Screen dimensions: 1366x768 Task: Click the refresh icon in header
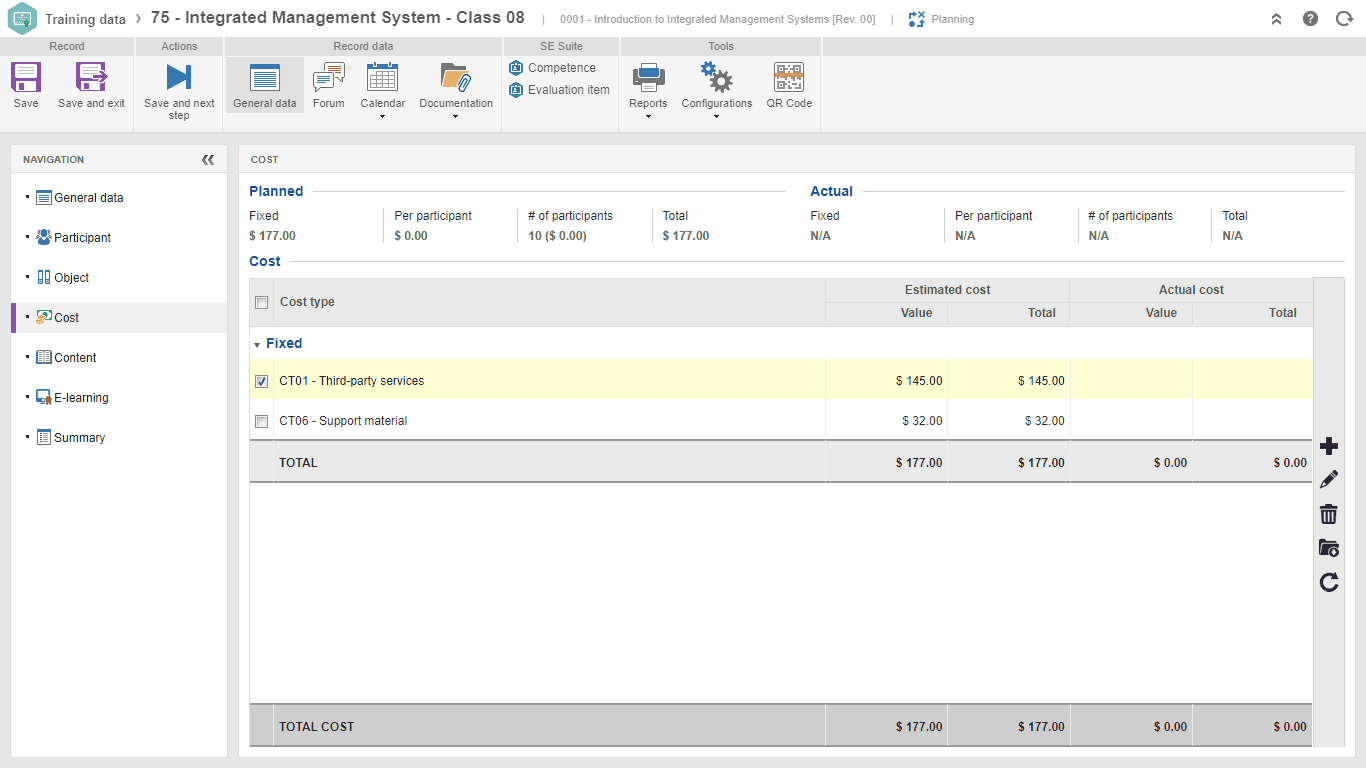point(1344,19)
